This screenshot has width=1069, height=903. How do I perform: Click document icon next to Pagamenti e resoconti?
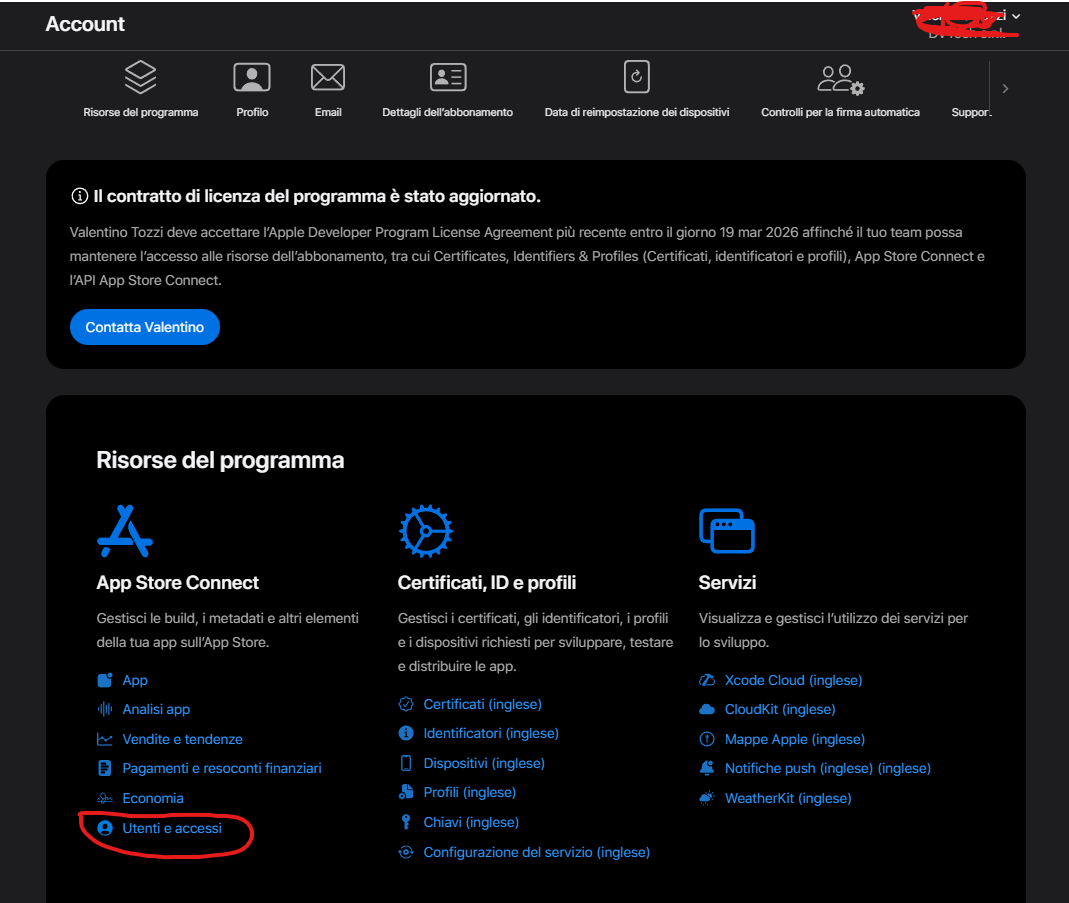(x=104, y=768)
